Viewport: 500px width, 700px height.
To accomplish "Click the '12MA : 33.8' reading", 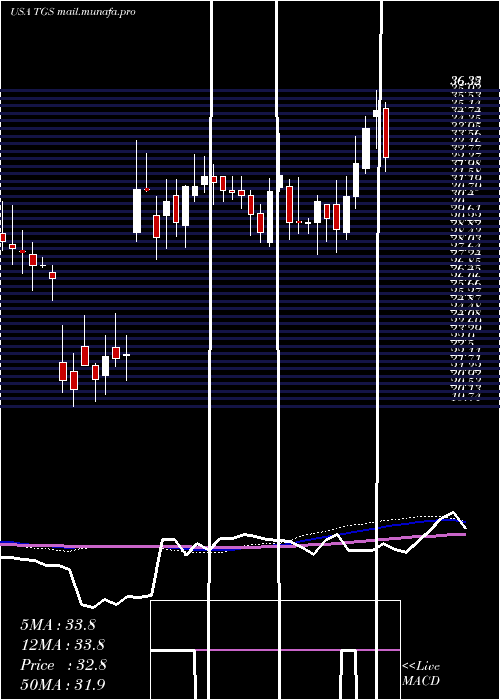I will click(x=62, y=645).
